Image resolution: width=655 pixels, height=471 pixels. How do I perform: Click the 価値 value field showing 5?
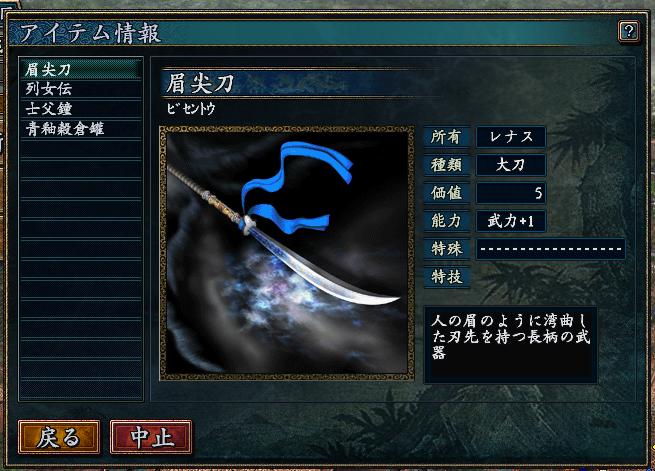[x=511, y=193]
